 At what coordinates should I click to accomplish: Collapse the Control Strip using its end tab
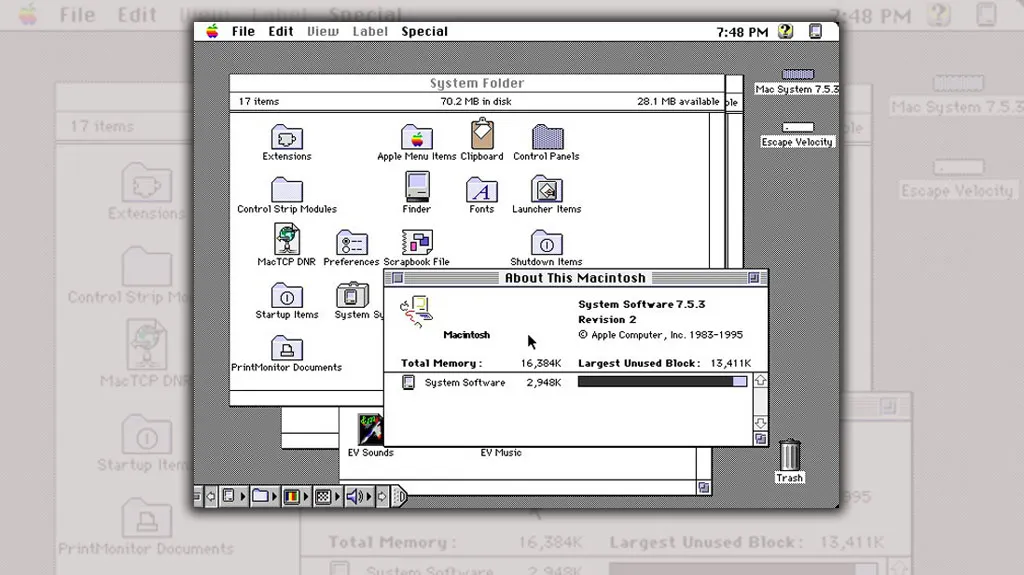[400, 497]
